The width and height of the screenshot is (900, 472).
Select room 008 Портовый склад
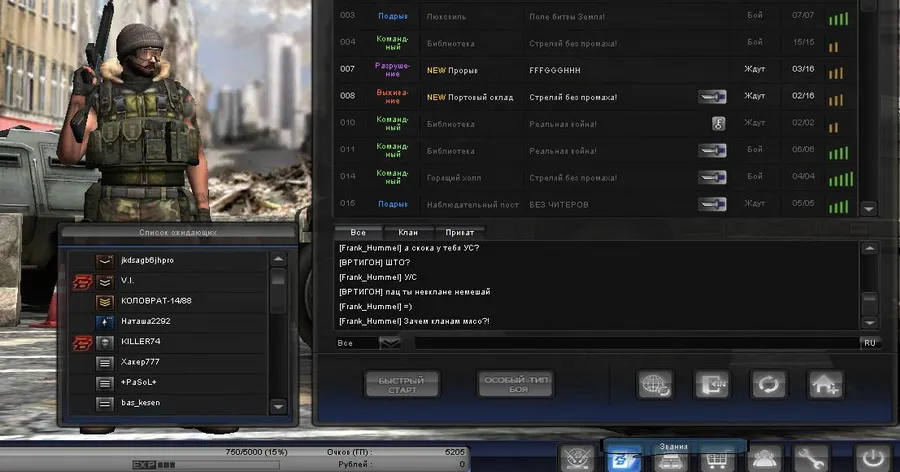(595, 96)
